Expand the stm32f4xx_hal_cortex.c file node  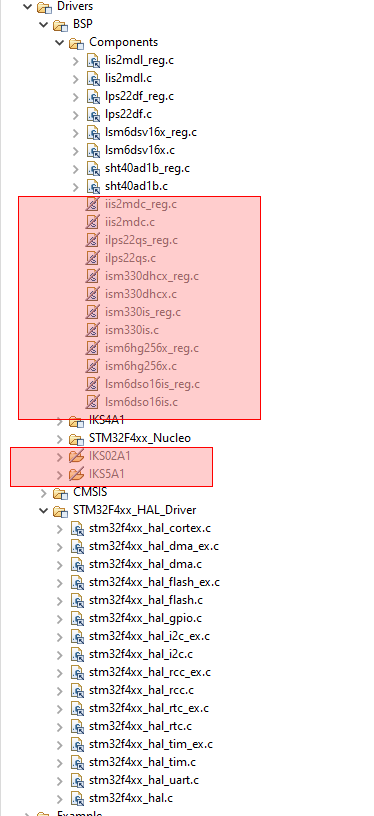(60, 529)
